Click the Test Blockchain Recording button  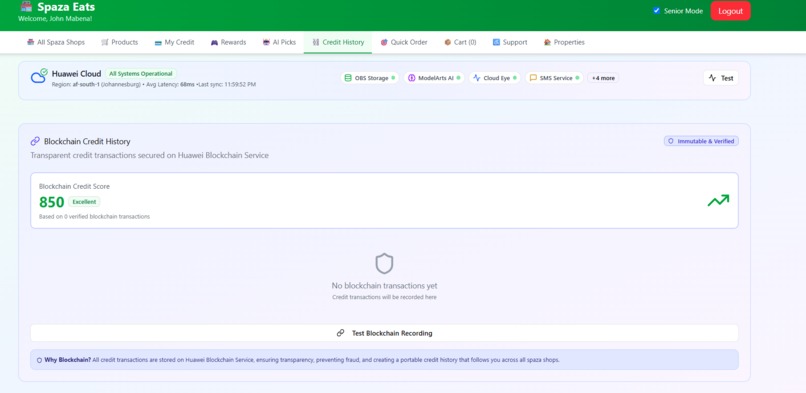pyautogui.click(x=384, y=333)
